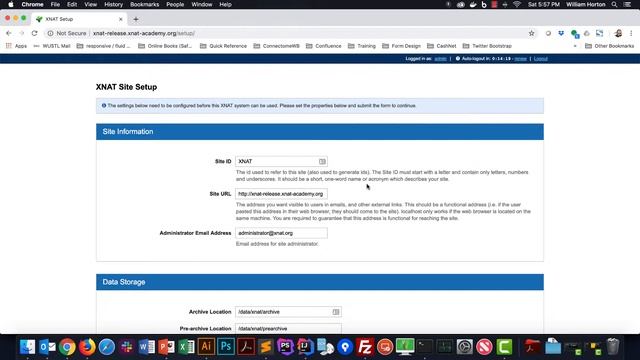Open the Dropbox extension icon
The image size is (640, 360).
coord(561,33)
